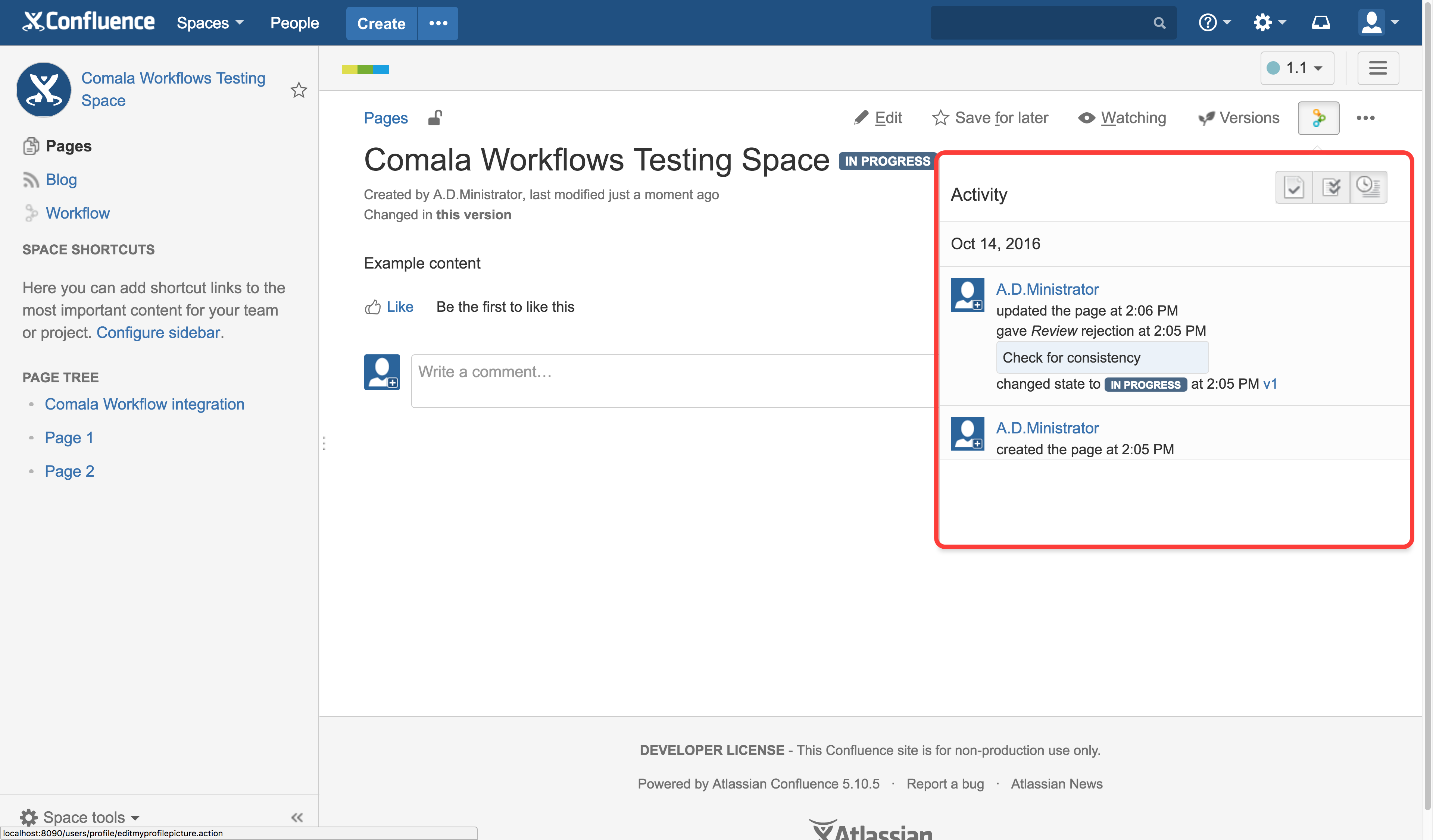
Task: Click the Pages breadcrumb link
Action: (385, 117)
